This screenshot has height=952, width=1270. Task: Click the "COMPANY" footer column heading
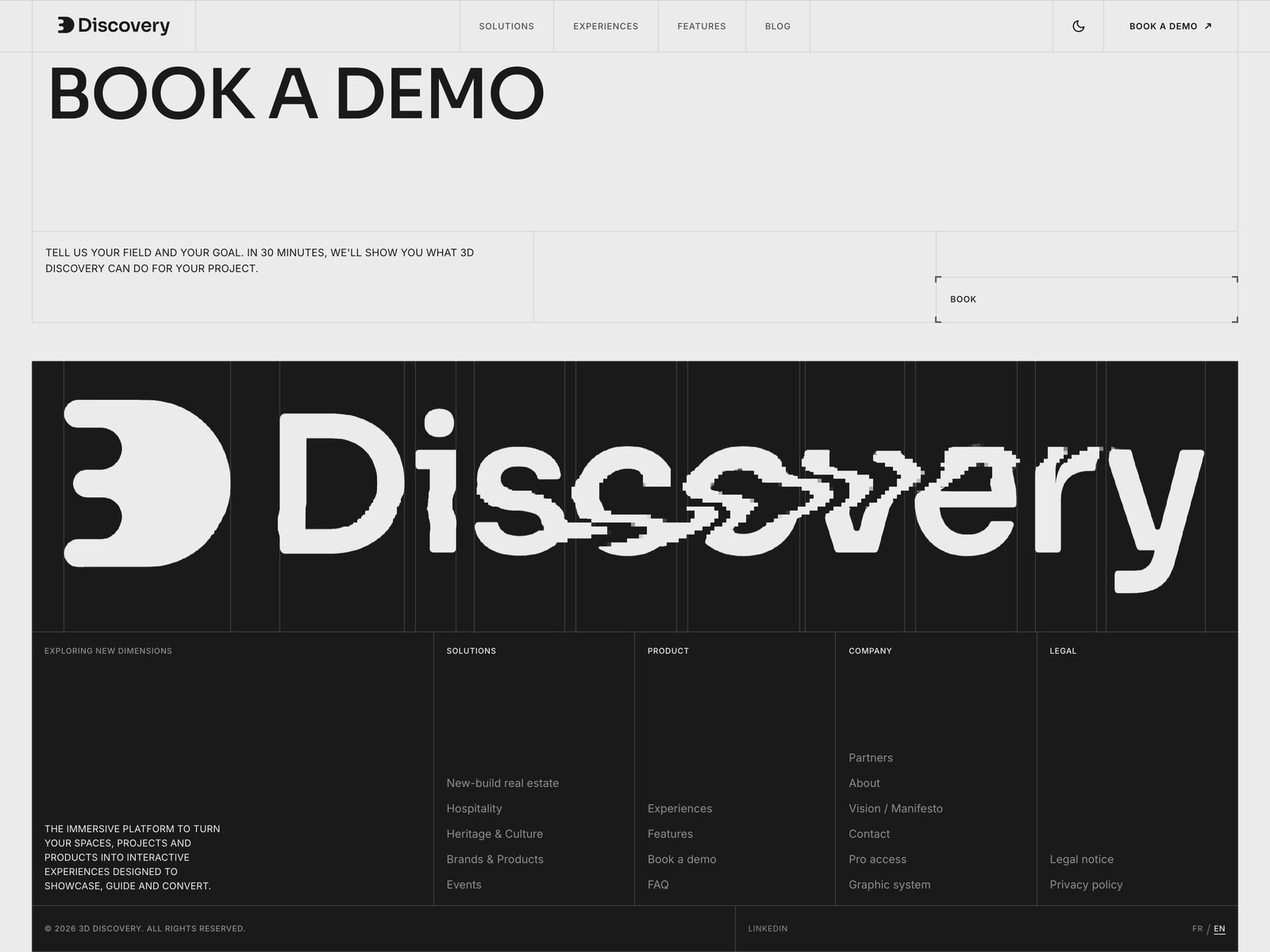click(x=870, y=651)
